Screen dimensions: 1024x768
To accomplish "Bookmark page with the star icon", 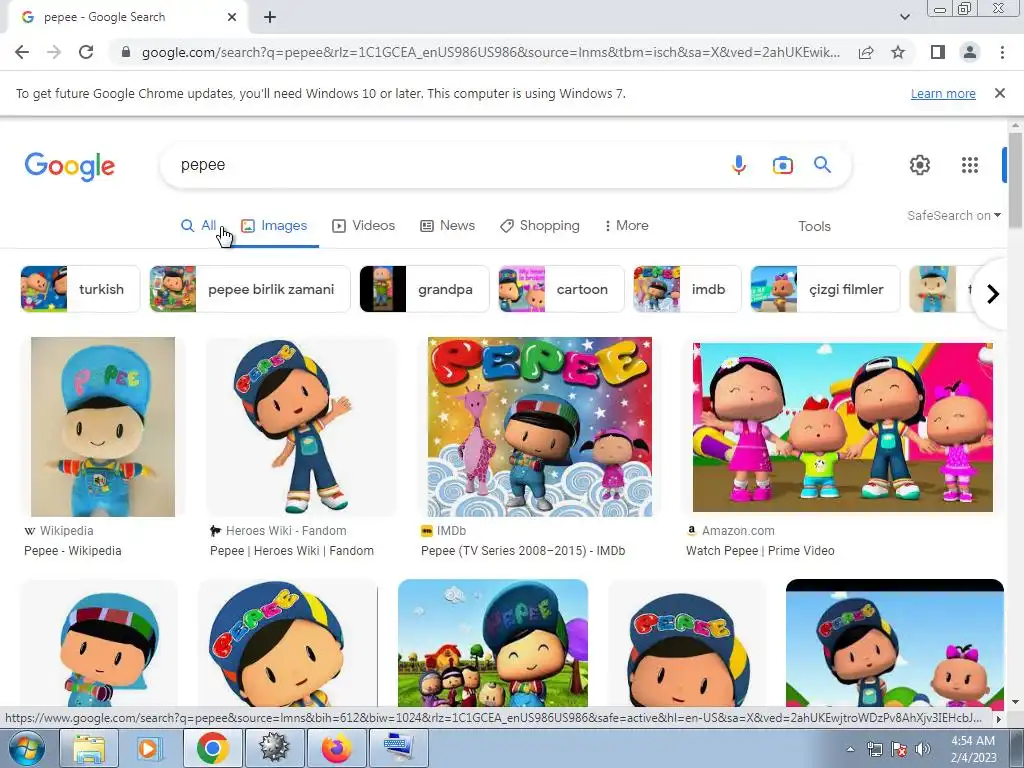I will point(898,52).
